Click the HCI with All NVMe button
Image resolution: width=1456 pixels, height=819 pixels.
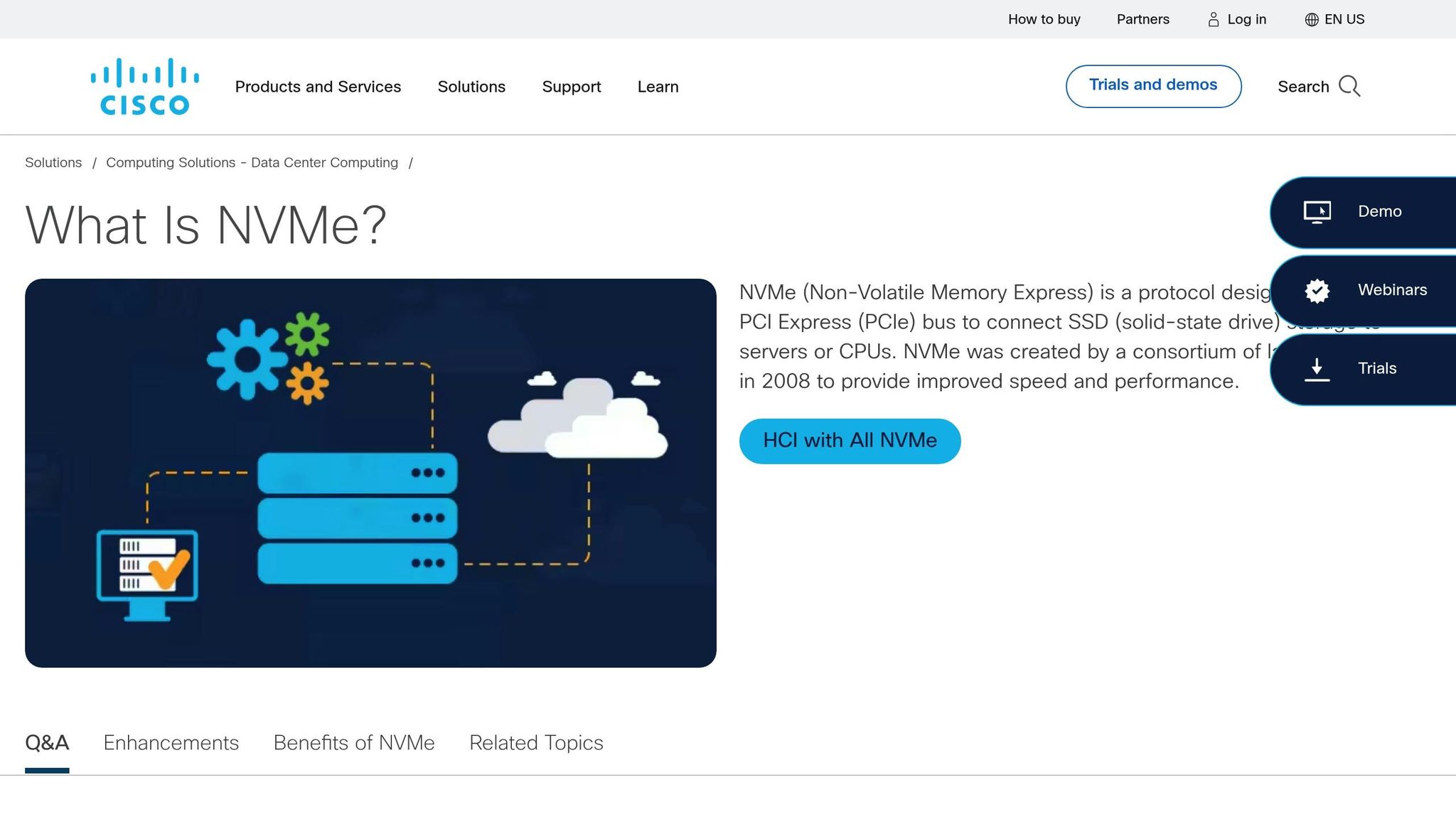pos(850,441)
